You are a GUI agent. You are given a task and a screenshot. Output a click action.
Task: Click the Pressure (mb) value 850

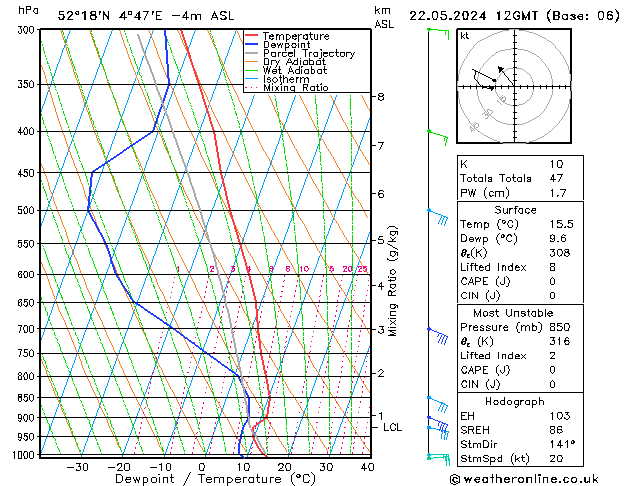click(560, 327)
